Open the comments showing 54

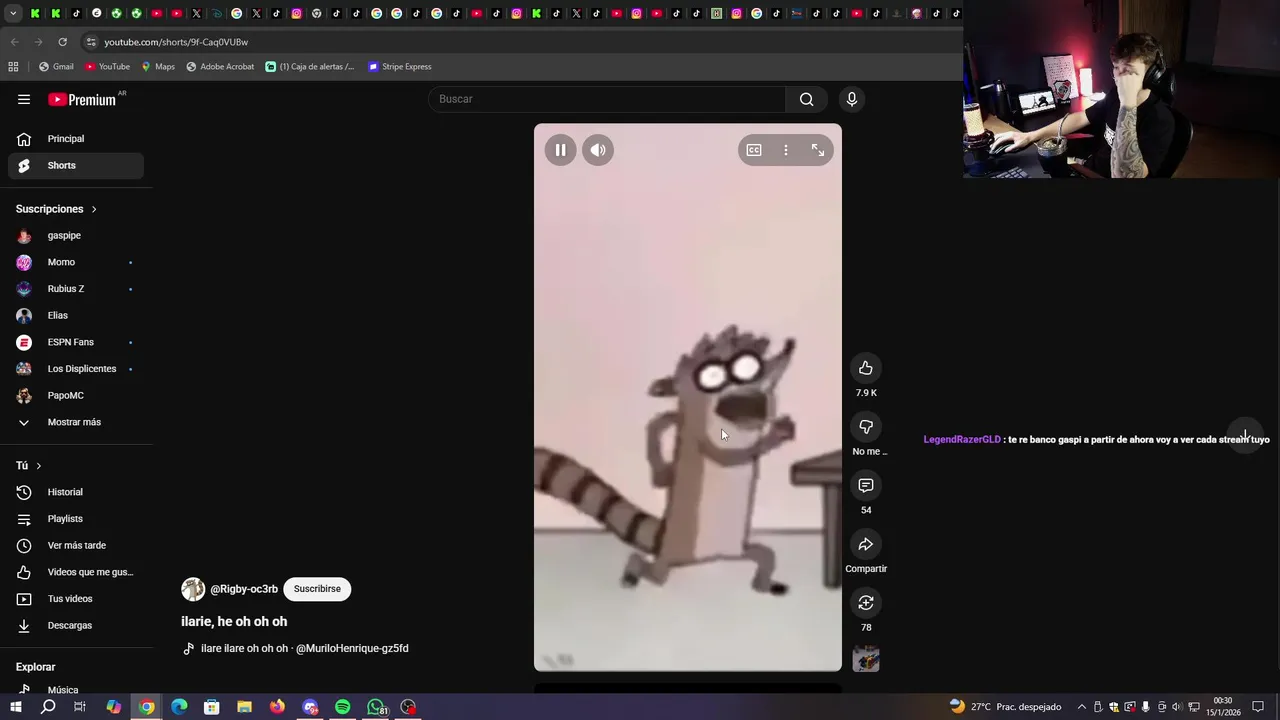(x=866, y=485)
